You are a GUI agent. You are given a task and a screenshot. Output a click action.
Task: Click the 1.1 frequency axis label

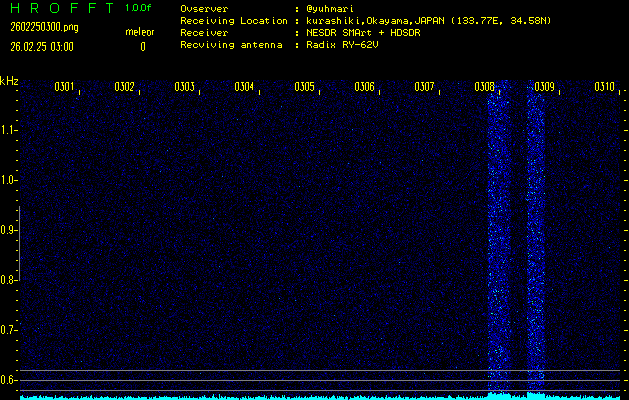[x=9, y=130]
